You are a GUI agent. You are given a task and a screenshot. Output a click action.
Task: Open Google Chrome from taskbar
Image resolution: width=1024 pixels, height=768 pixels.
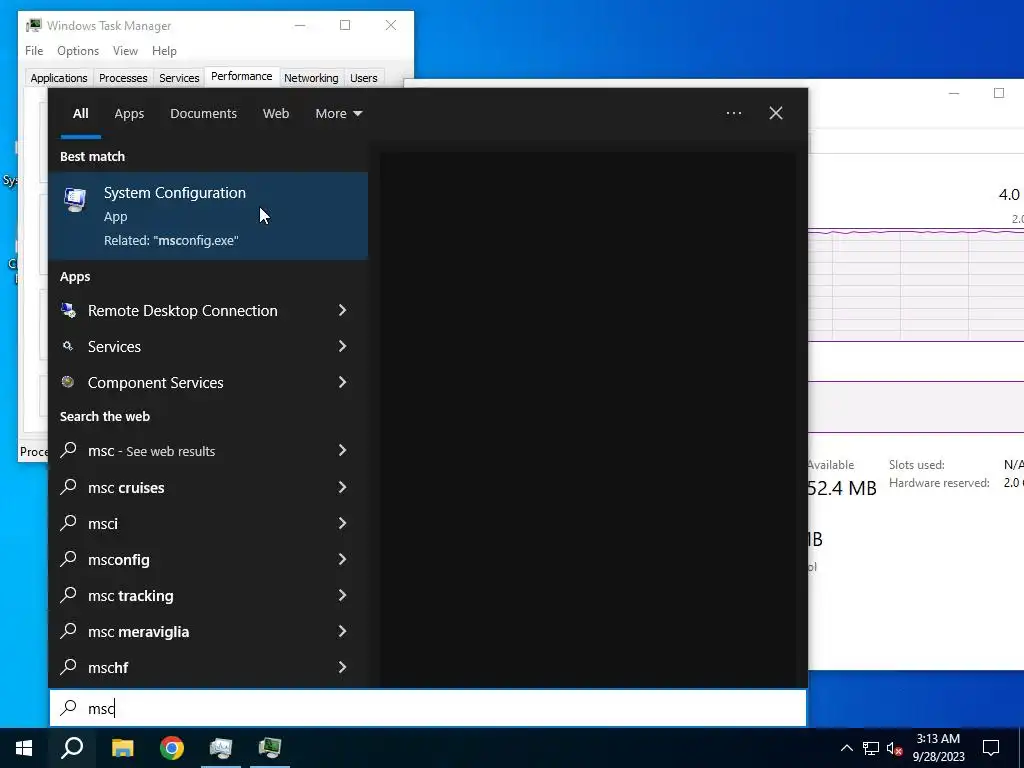pyautogui.click(x=172, y=748)
